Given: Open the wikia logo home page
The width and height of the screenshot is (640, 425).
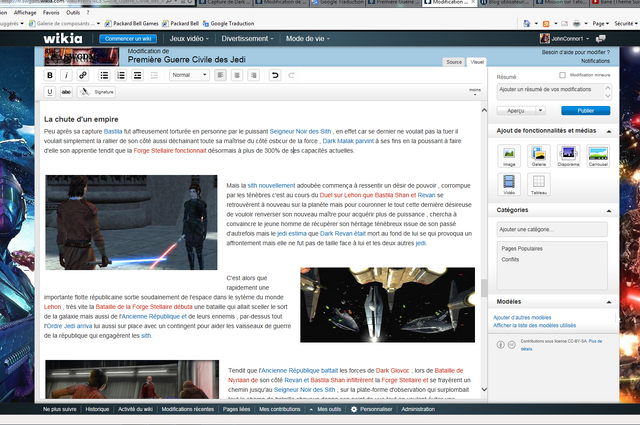Looking at the screenshot, I should click(63, 38).
